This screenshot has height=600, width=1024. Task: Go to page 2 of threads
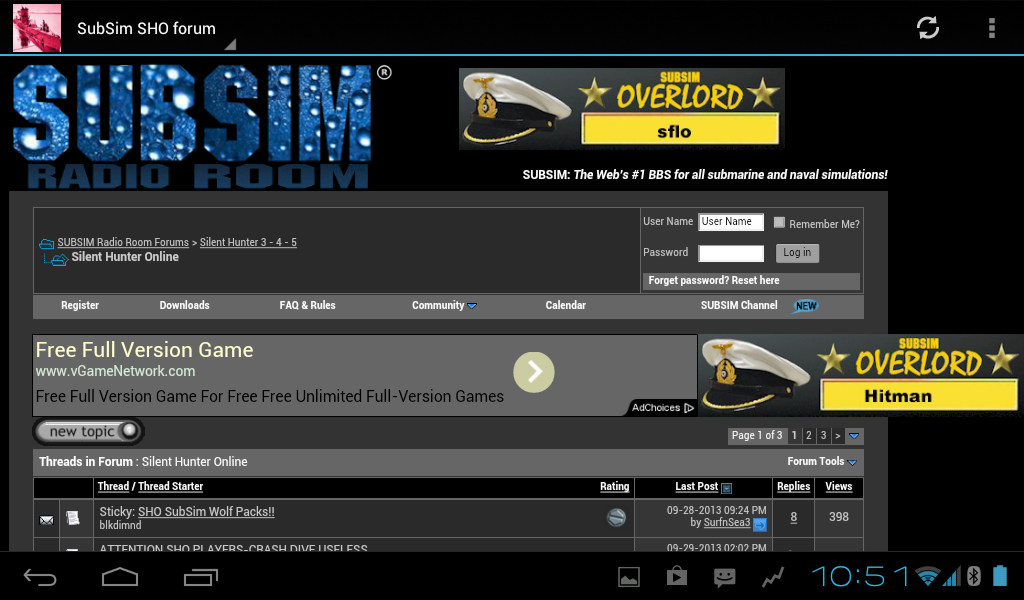click(808, 435)
